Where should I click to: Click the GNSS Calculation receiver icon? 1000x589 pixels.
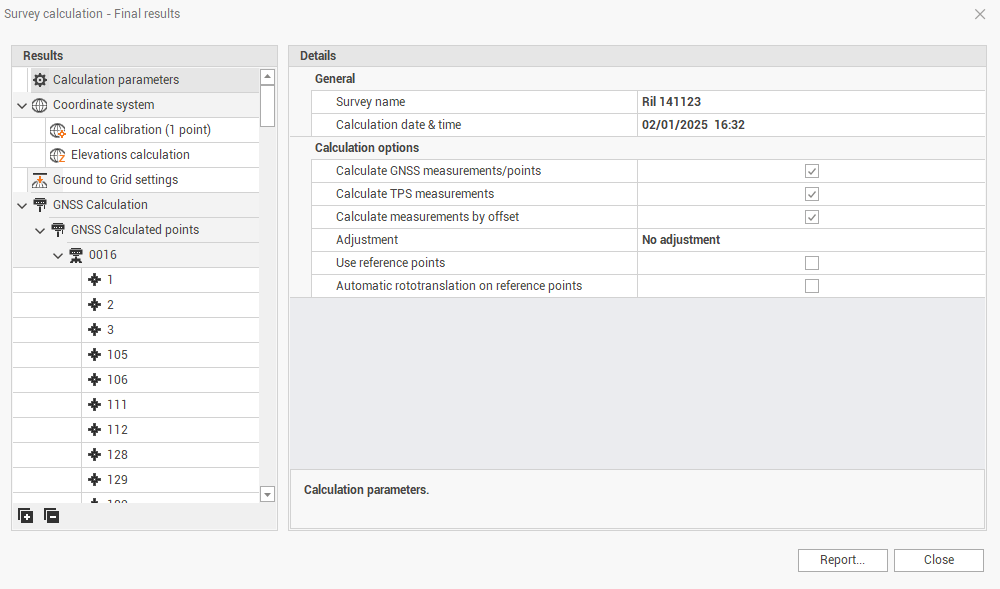point(40,205)
